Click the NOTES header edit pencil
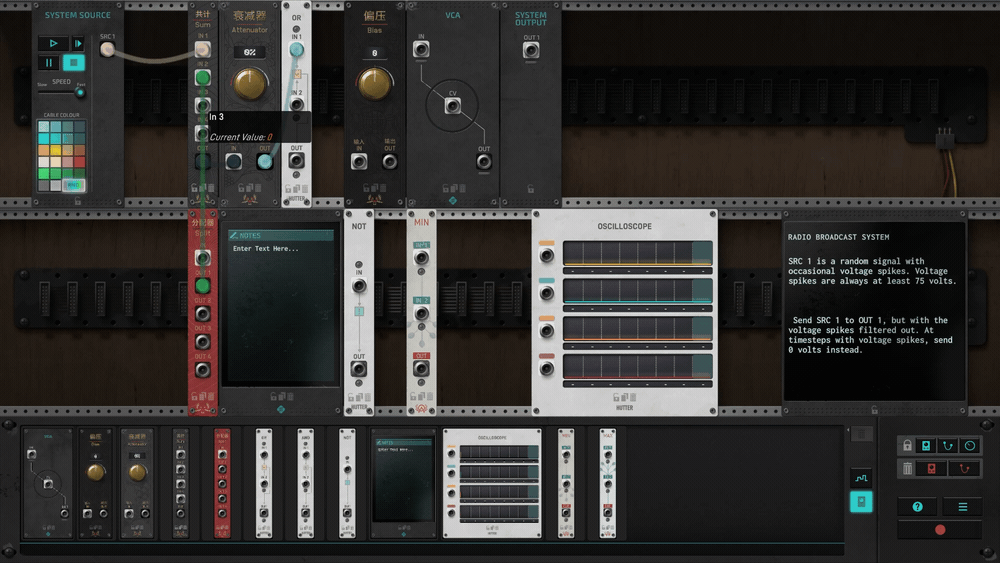The width and height of the screenshot is (1000, 563). [234, 235]
